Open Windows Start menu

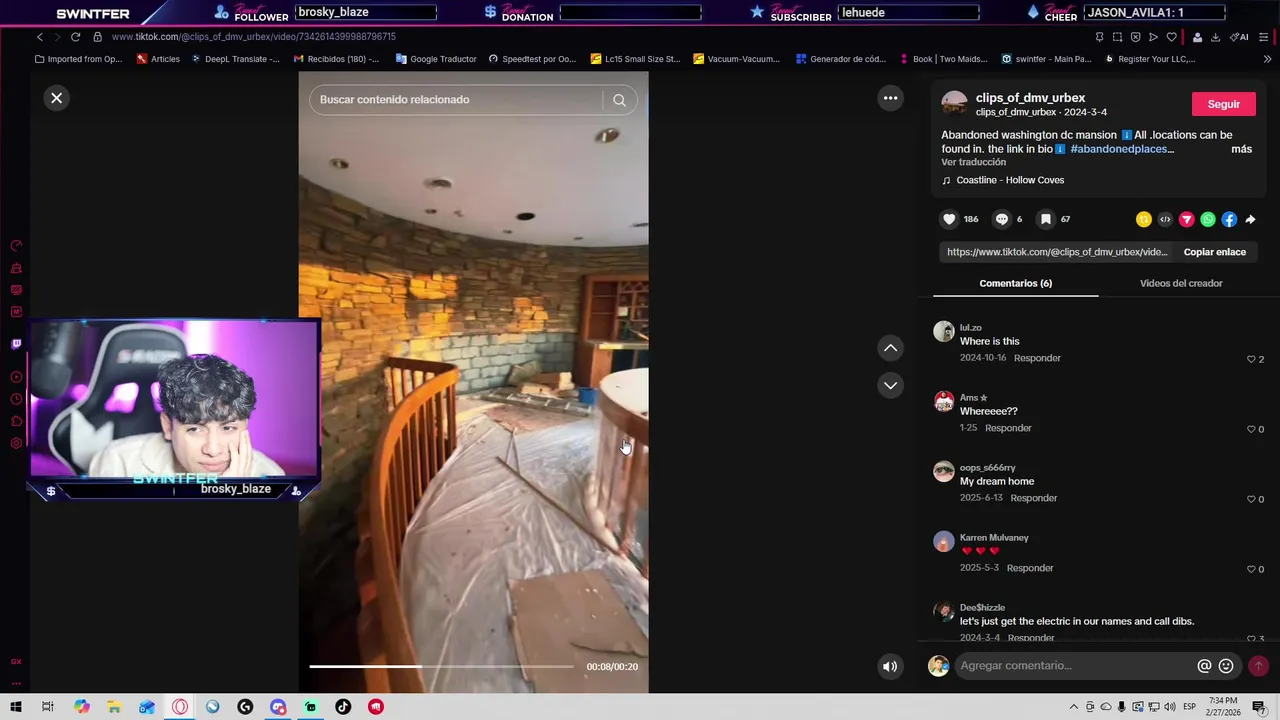[x=16, y=707]
